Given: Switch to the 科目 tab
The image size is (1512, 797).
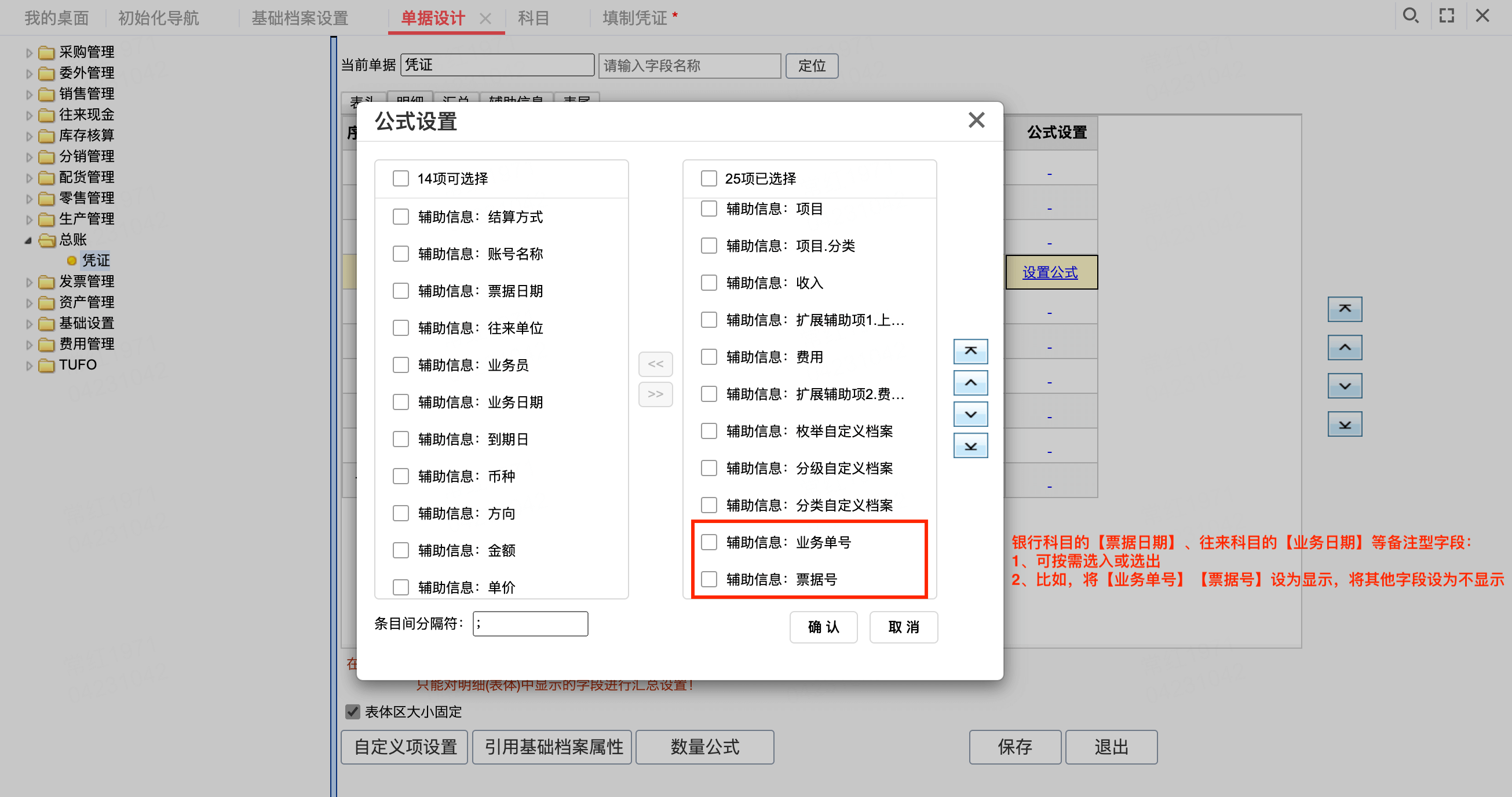Looking at the screenshot, I should click(x=533, y=18).
